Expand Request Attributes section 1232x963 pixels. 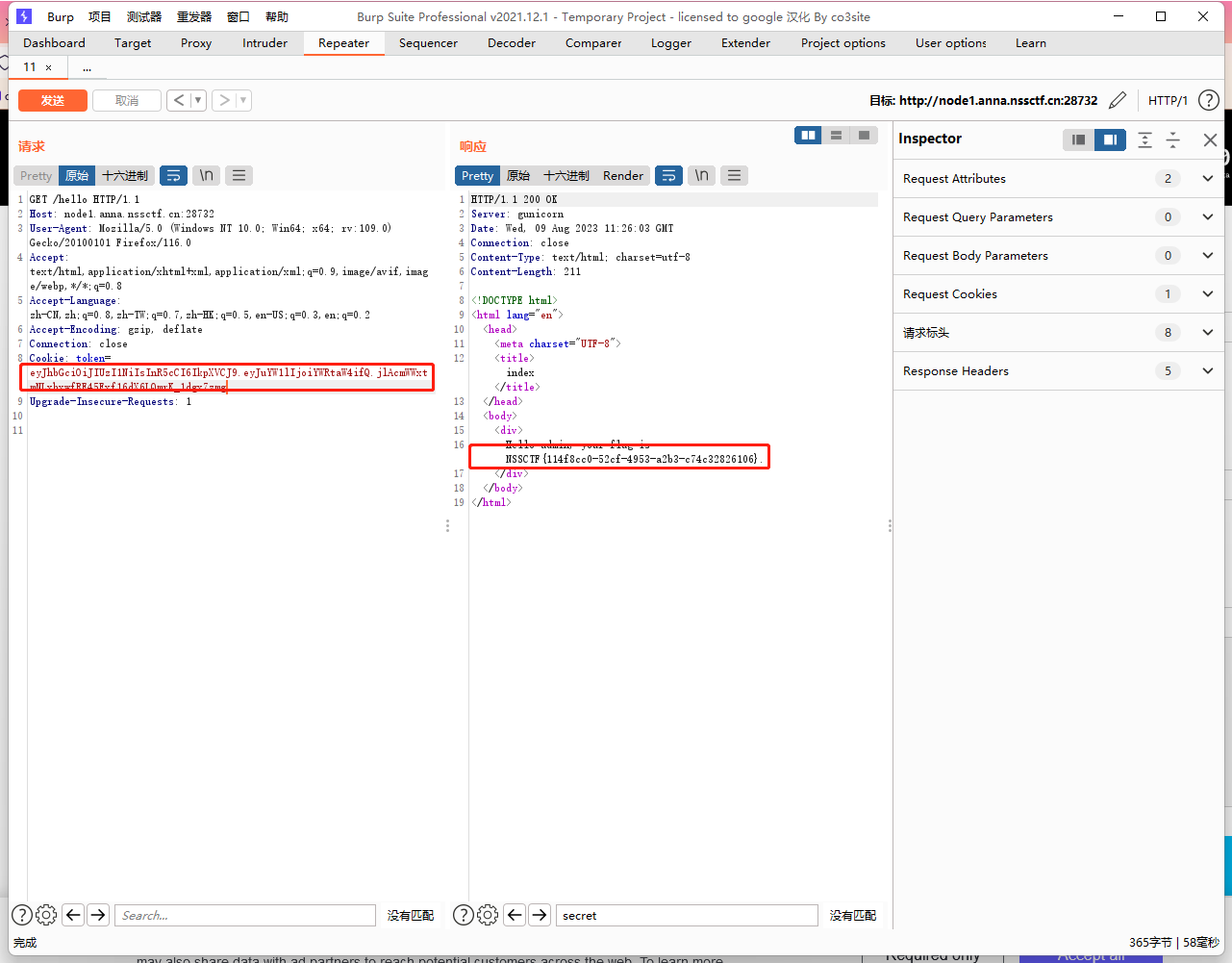coord(1208,178)
